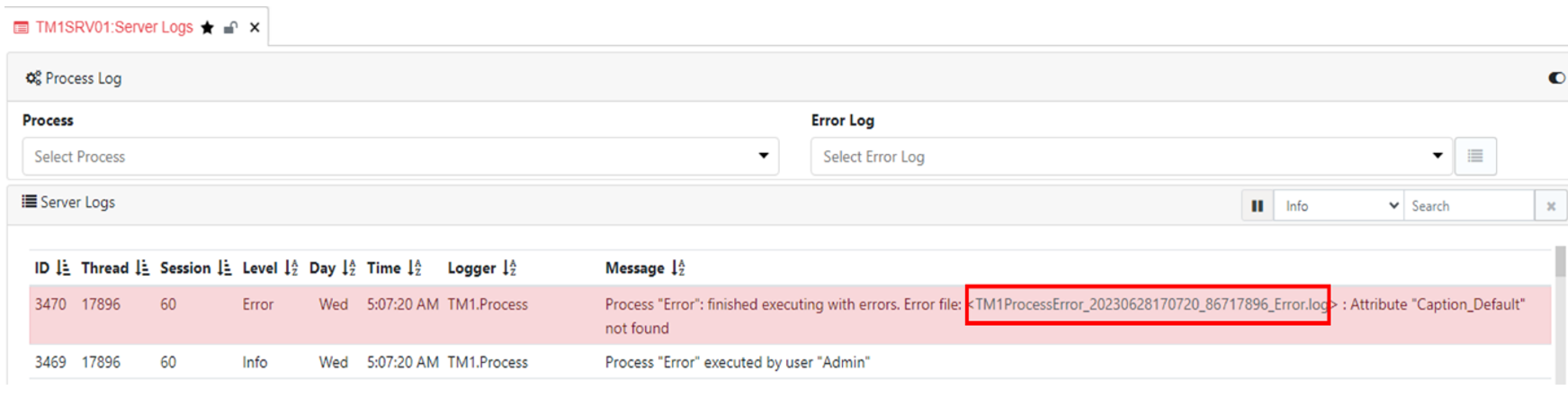Sort logs by the Message column icon
Screen dimensions: 1568x399
[x=678, y=268]
